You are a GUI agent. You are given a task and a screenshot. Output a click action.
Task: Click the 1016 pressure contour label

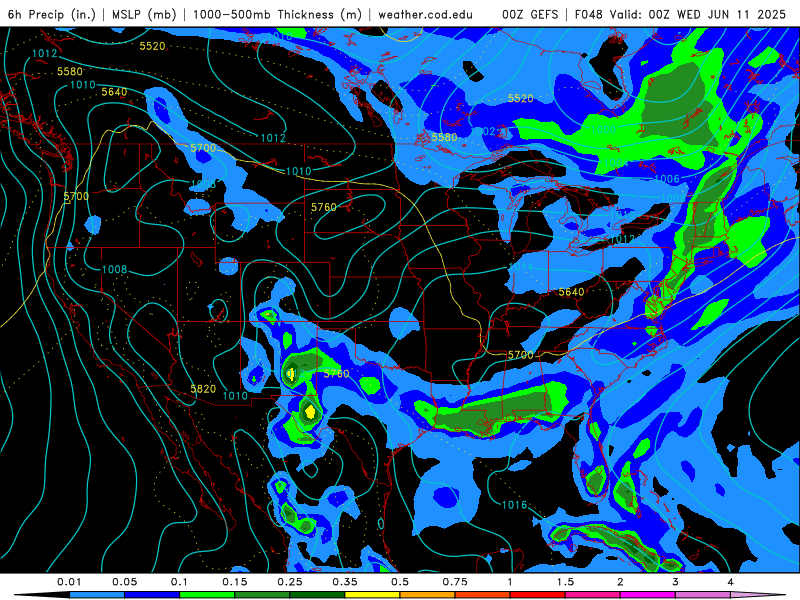click(x=514, y=505)
